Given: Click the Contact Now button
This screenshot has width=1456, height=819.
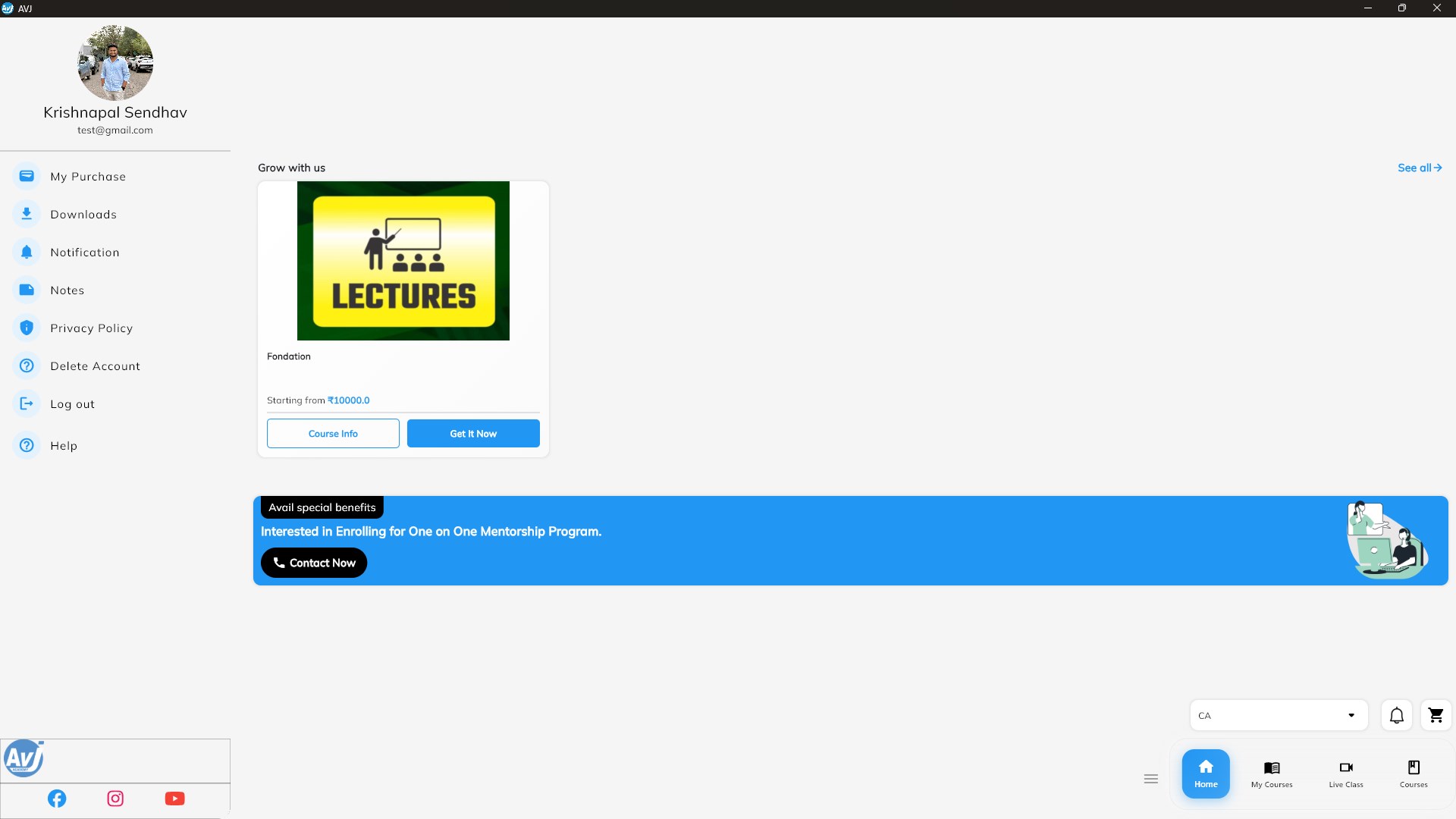Looking at the screenshot, I should tap(314, 563).
